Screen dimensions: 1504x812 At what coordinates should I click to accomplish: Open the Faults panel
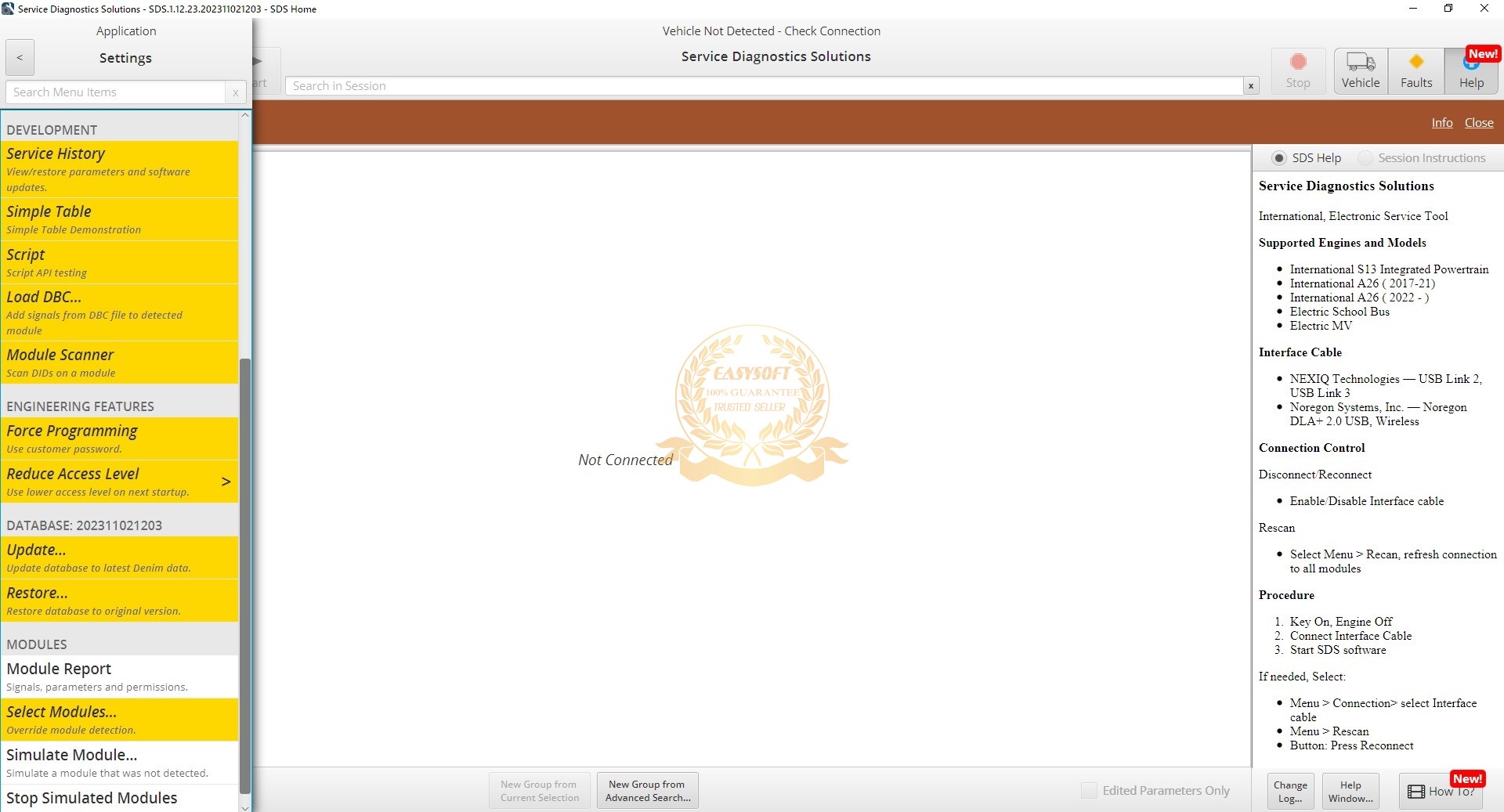pos(1416,71)
